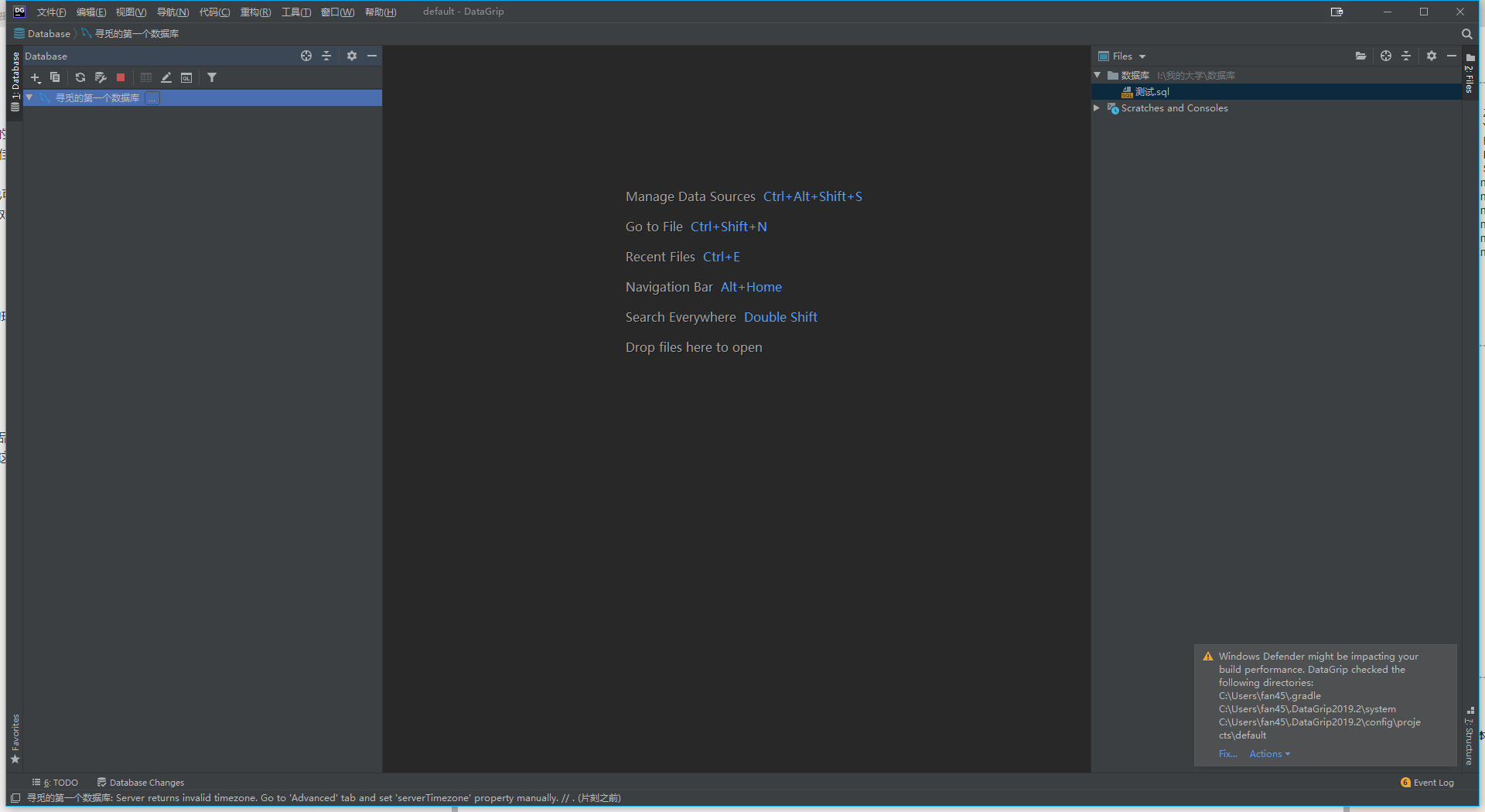Click the Duplicate data source icon

point(55,77)
